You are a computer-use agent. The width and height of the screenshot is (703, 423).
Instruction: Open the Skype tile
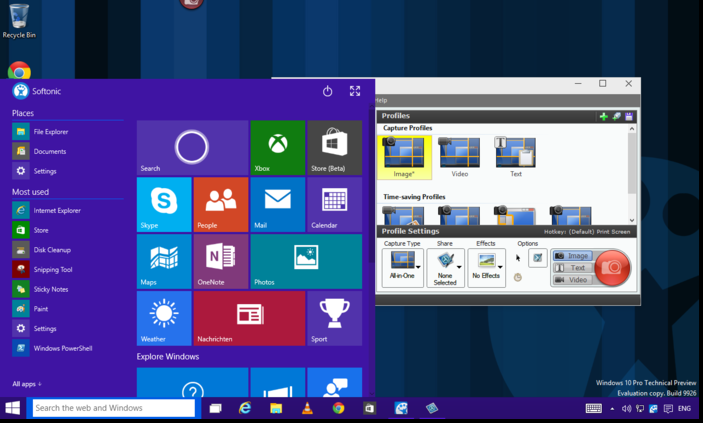coord(164,205)
